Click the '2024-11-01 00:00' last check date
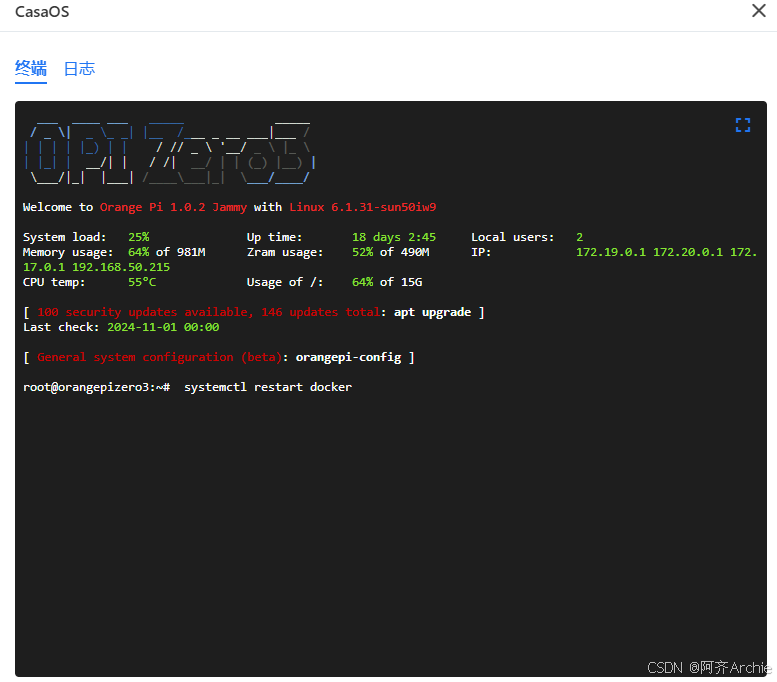The width and height of the screenshot is (777, 682). point(163,327)
